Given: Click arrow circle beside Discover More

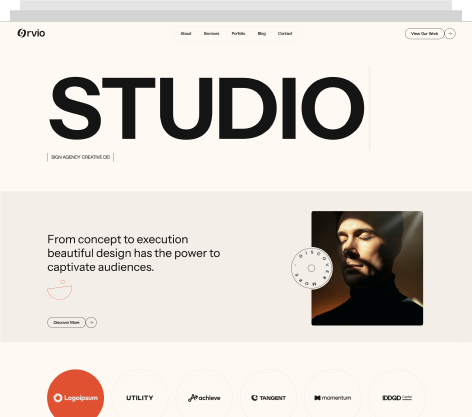Looking at the screenshot, I should tap(91, 322).
